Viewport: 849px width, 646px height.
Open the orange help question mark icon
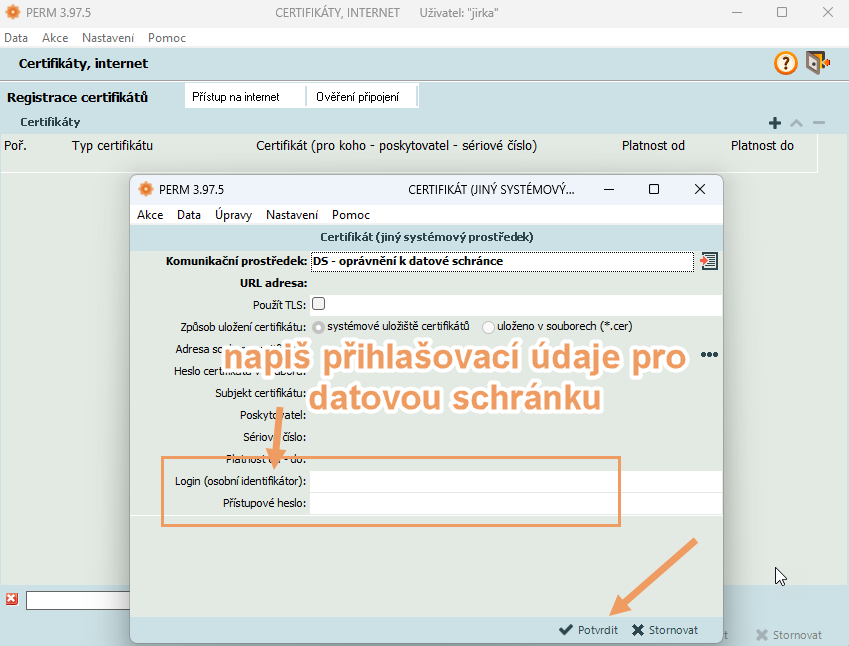click(785, 63)
